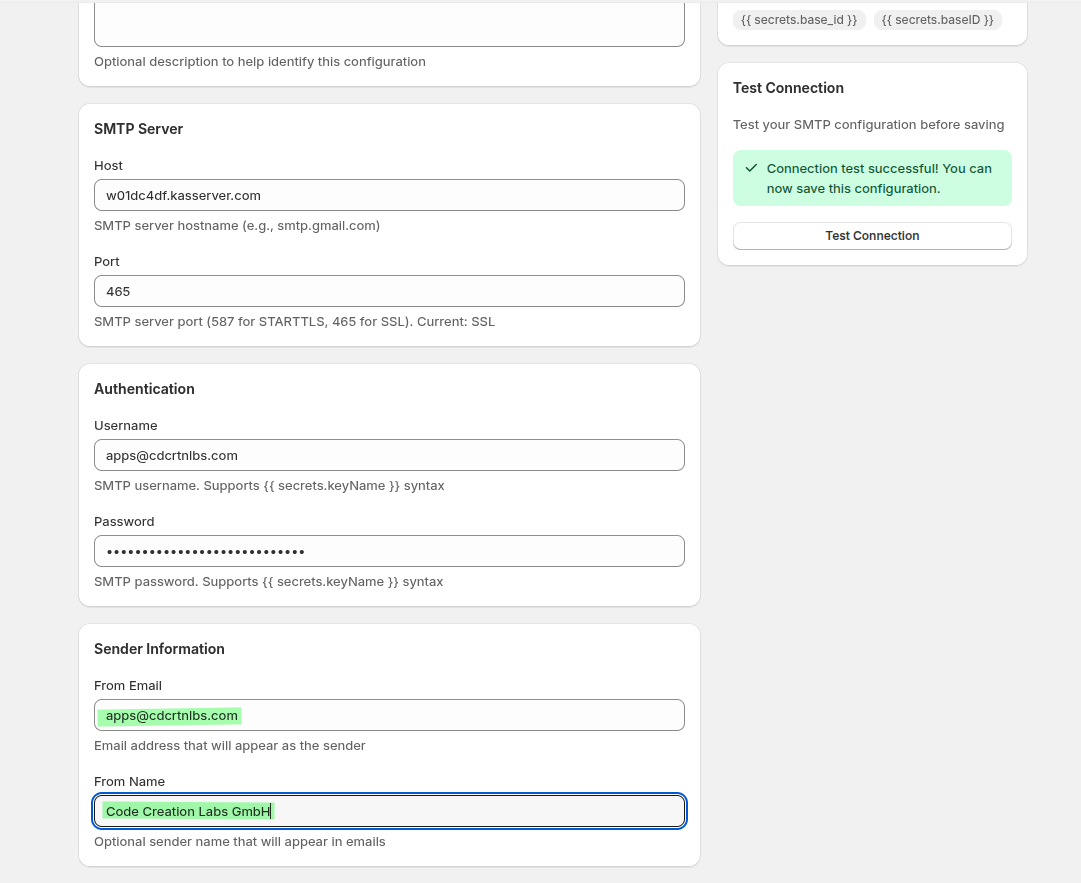Click the {{ secrets.base_id }} chip
This screenshot has height=883, width=1081.
click(x=799, y=20)
